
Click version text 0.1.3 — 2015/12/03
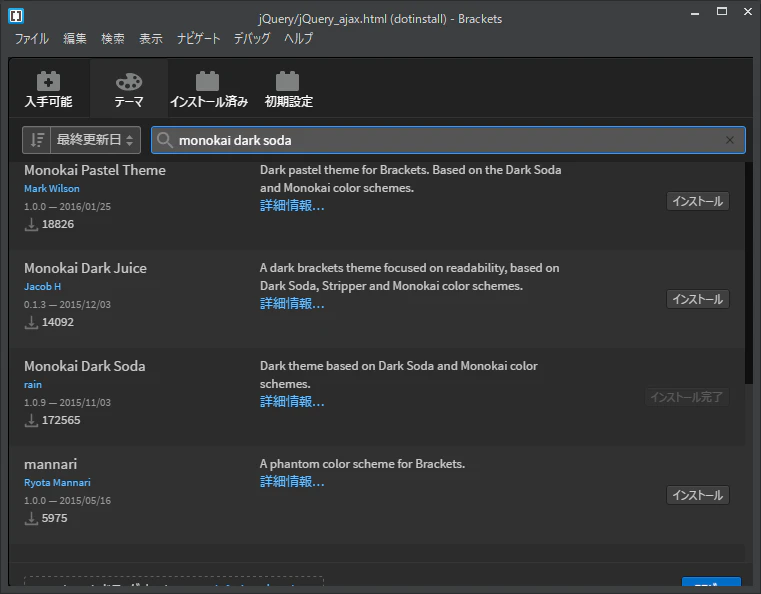[x=67, y=305]
